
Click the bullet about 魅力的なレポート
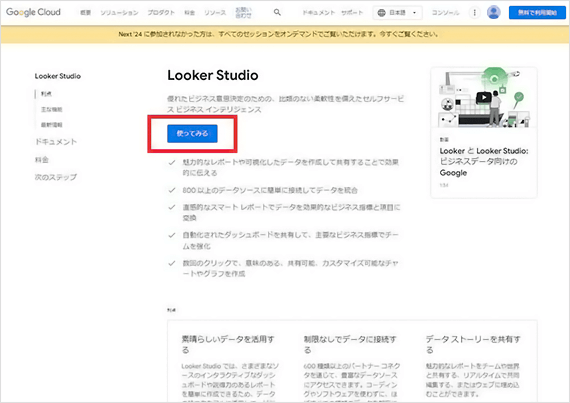pos(290,168)
